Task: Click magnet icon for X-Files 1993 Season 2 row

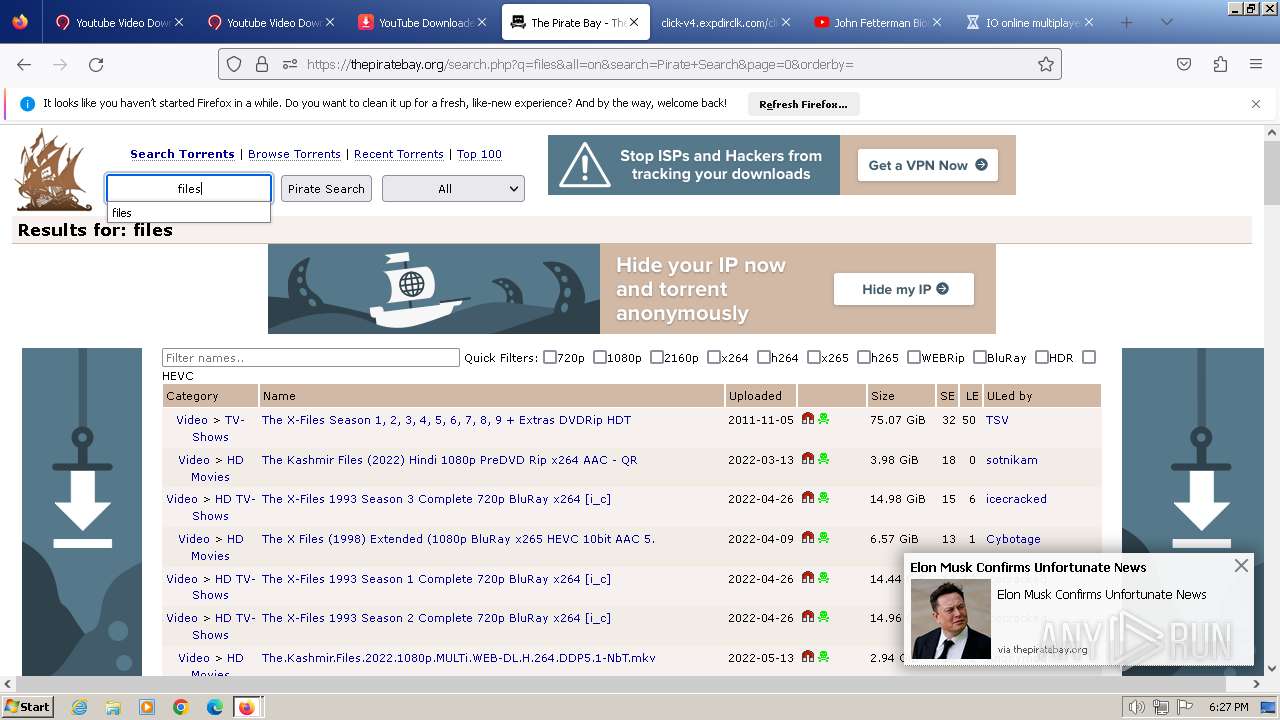Action: point(808,617)
